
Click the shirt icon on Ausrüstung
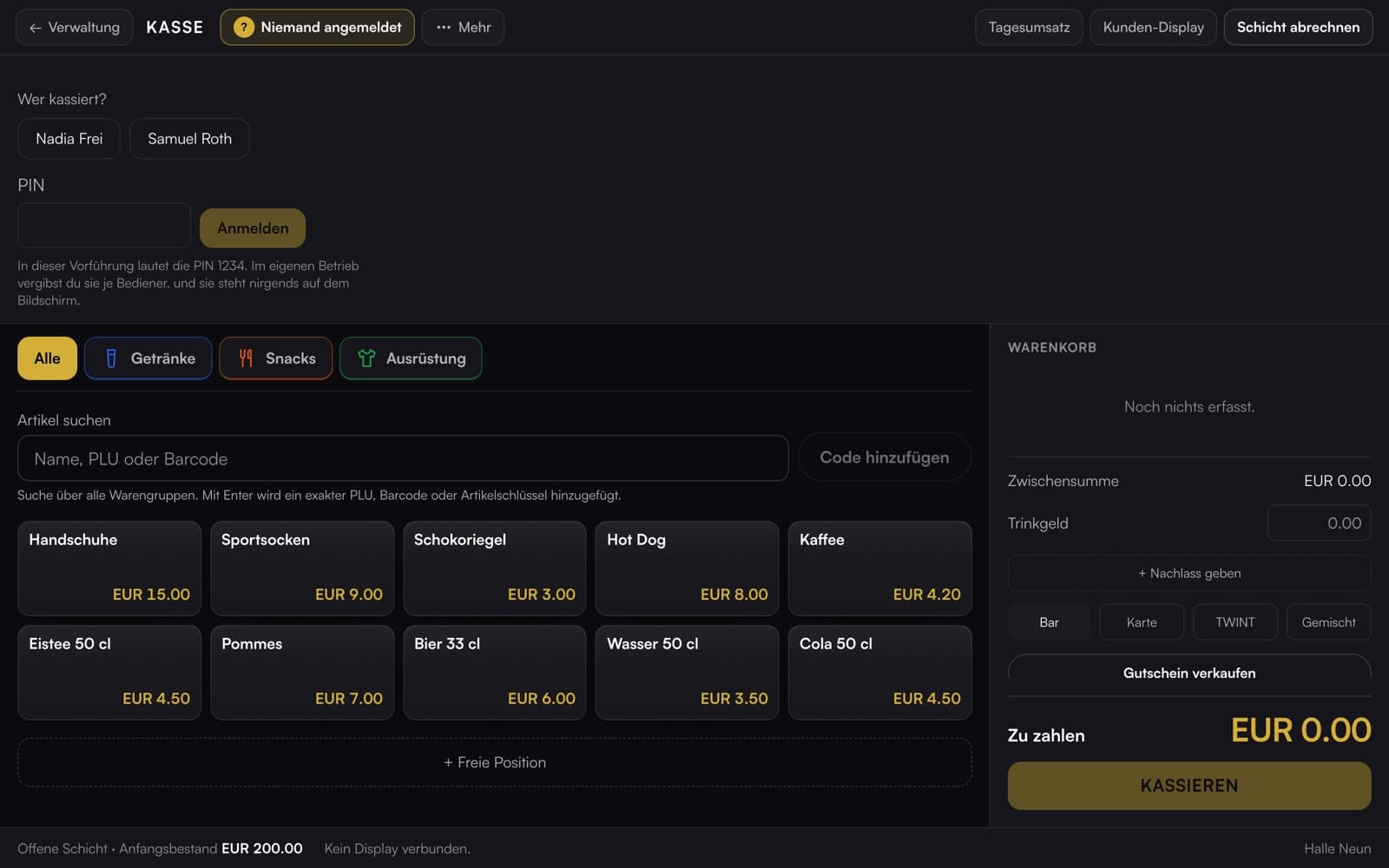tap(366, 358)
